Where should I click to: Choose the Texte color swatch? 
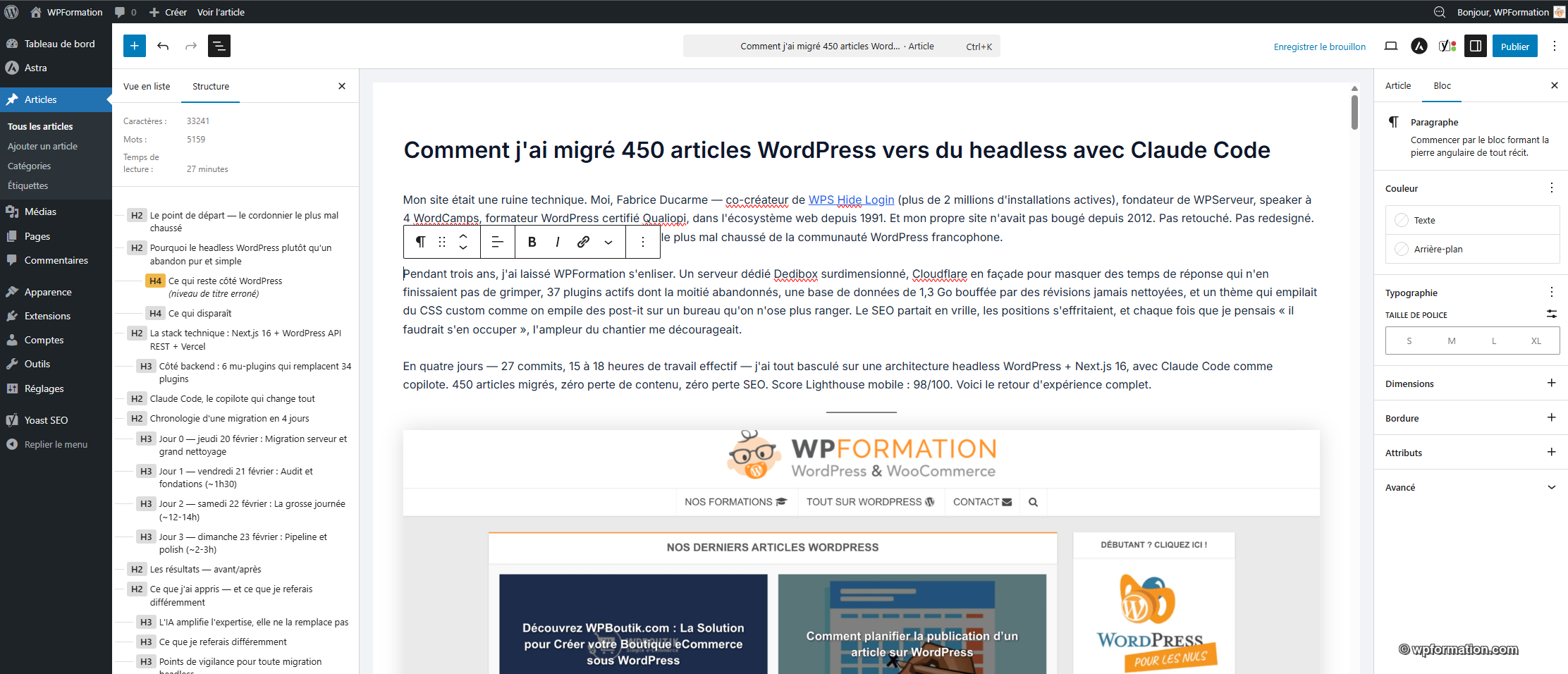click(x=1472, y=220)
